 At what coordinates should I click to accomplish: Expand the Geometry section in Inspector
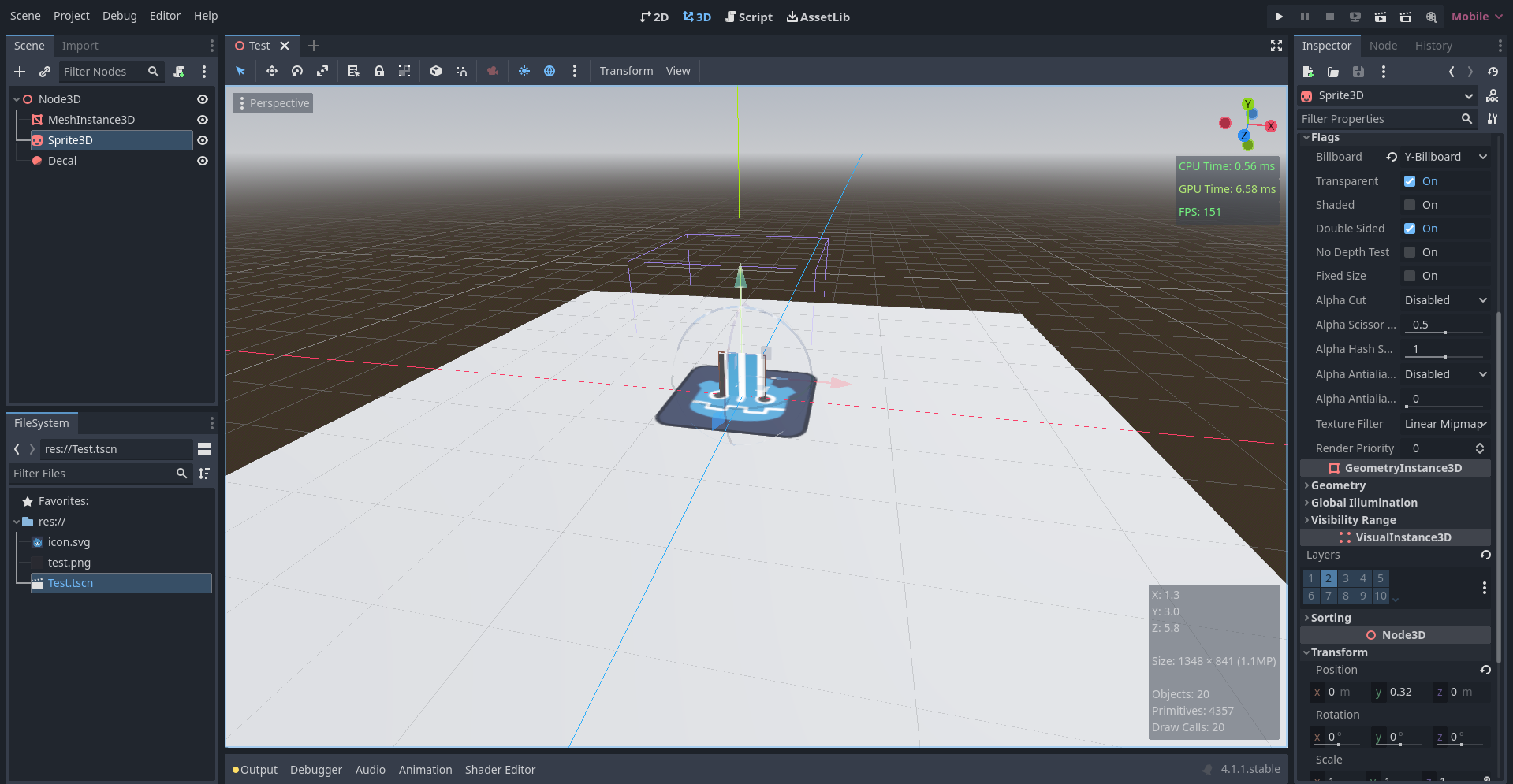(x=1340, y=485)
